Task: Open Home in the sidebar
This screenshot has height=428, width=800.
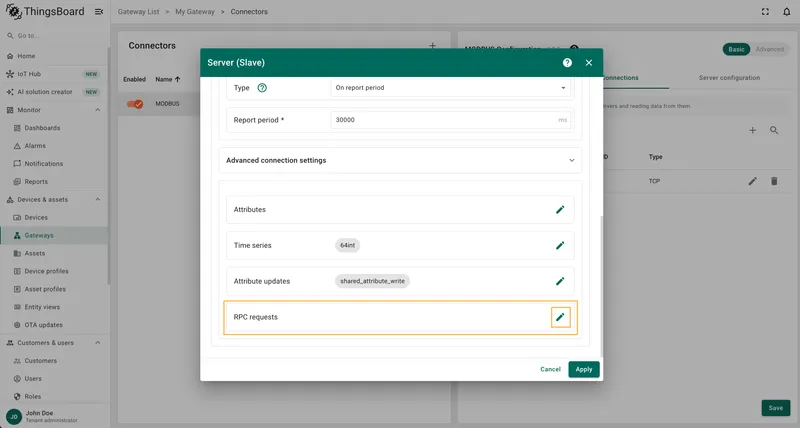Action: (x=54, y=56)
